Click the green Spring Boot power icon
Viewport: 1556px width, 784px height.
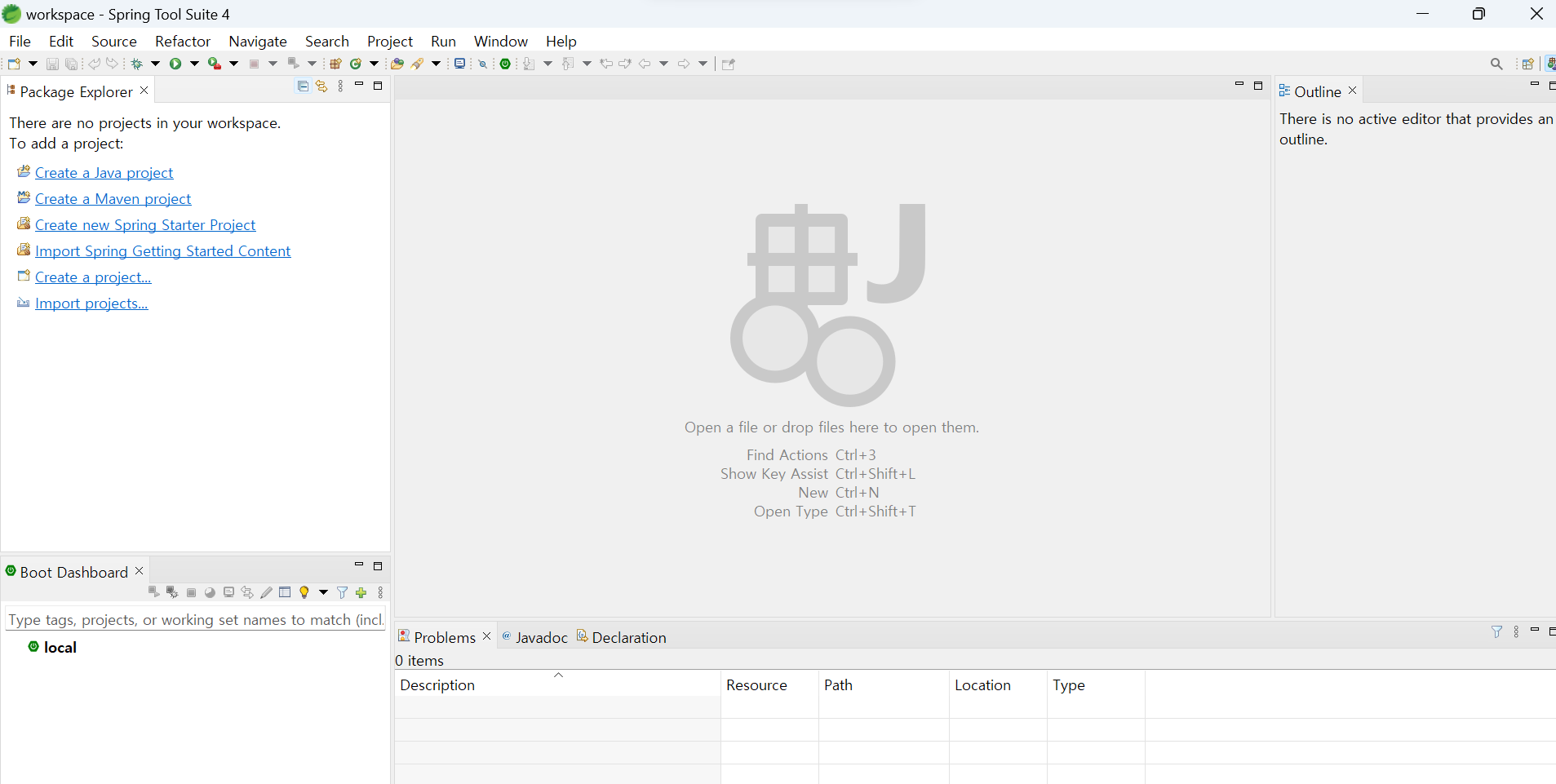tap(506, 64)
